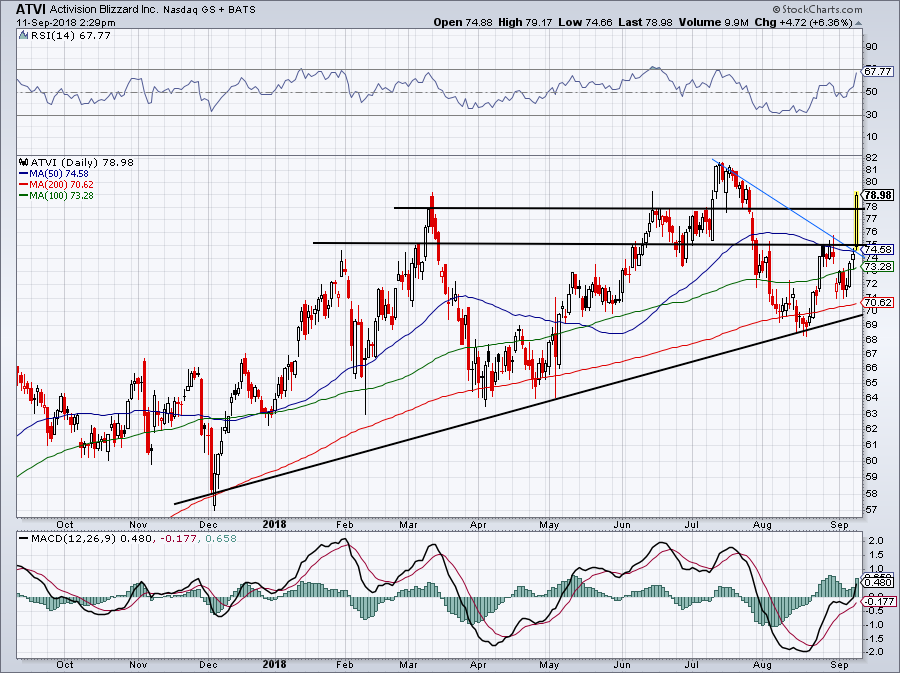Click the 74.58 blue MA tag on right axis
Viewport: 900px width, 673px height.
click(878, 250)
